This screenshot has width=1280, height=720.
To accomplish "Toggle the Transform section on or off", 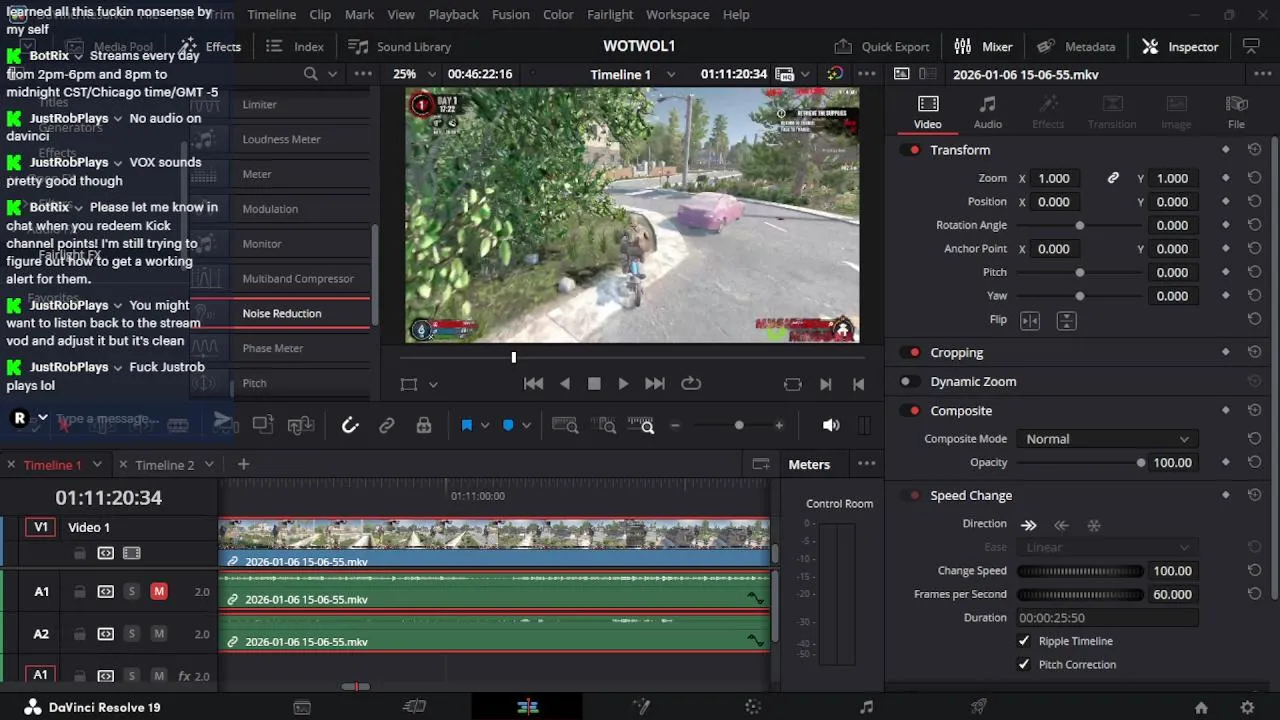I will point(911,150).
